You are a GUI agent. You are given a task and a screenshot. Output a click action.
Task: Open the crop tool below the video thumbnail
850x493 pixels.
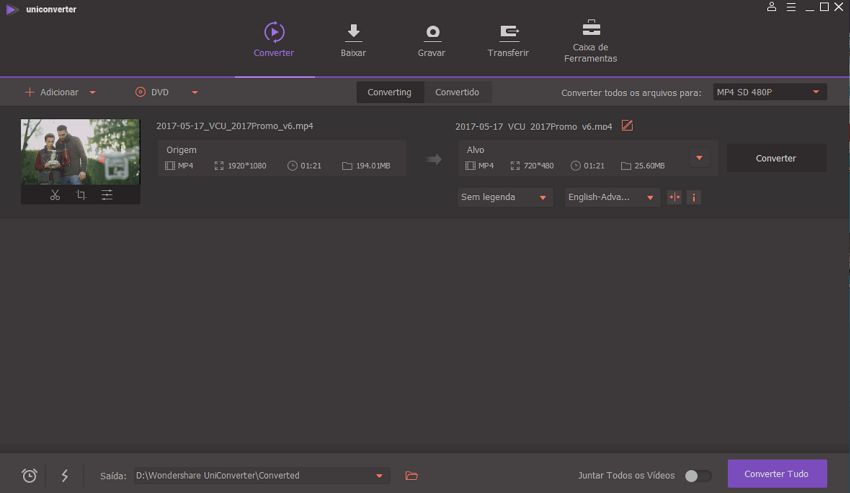tap(81, 195)
